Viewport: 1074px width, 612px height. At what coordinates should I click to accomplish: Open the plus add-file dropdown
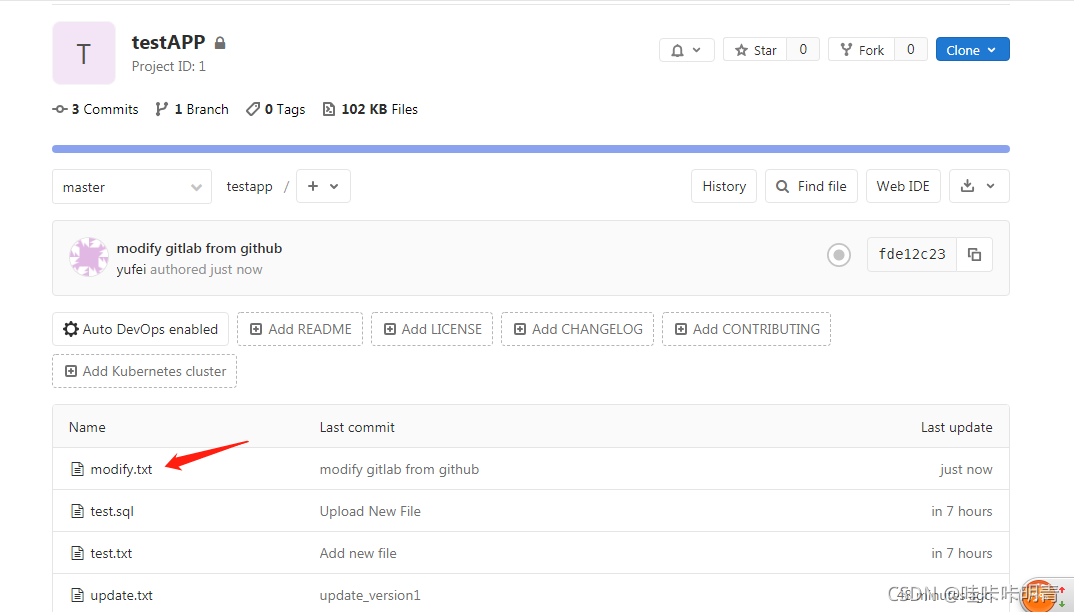point(323,186)
